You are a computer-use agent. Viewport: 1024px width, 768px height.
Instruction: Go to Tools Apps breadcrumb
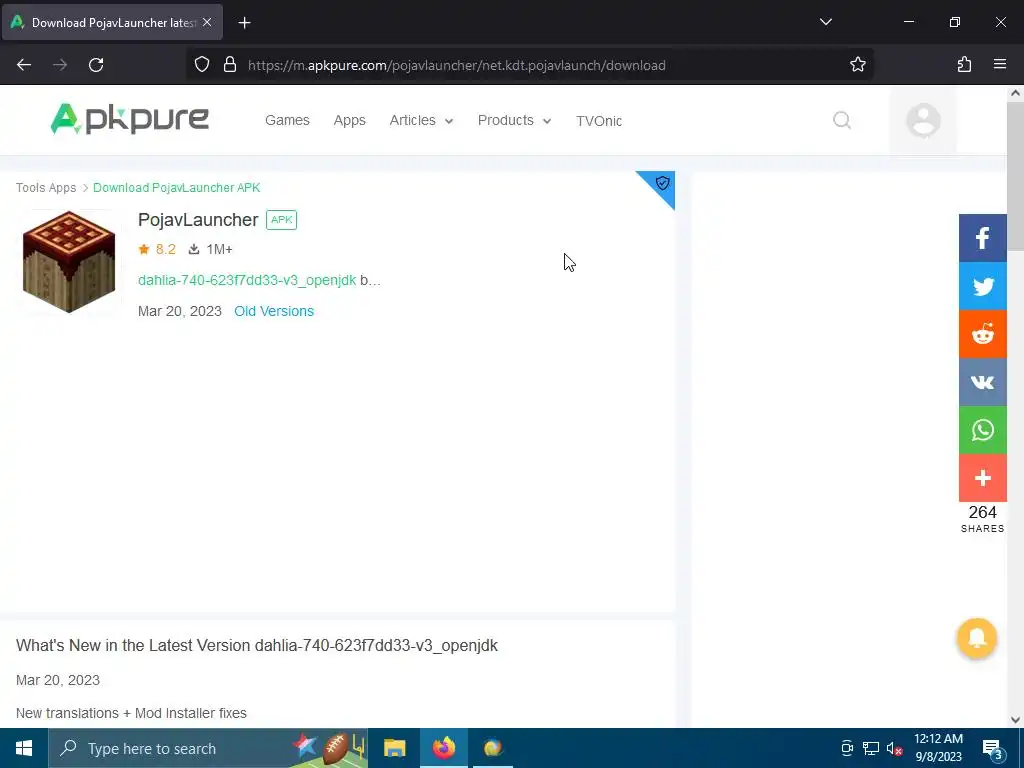point(46,188)
